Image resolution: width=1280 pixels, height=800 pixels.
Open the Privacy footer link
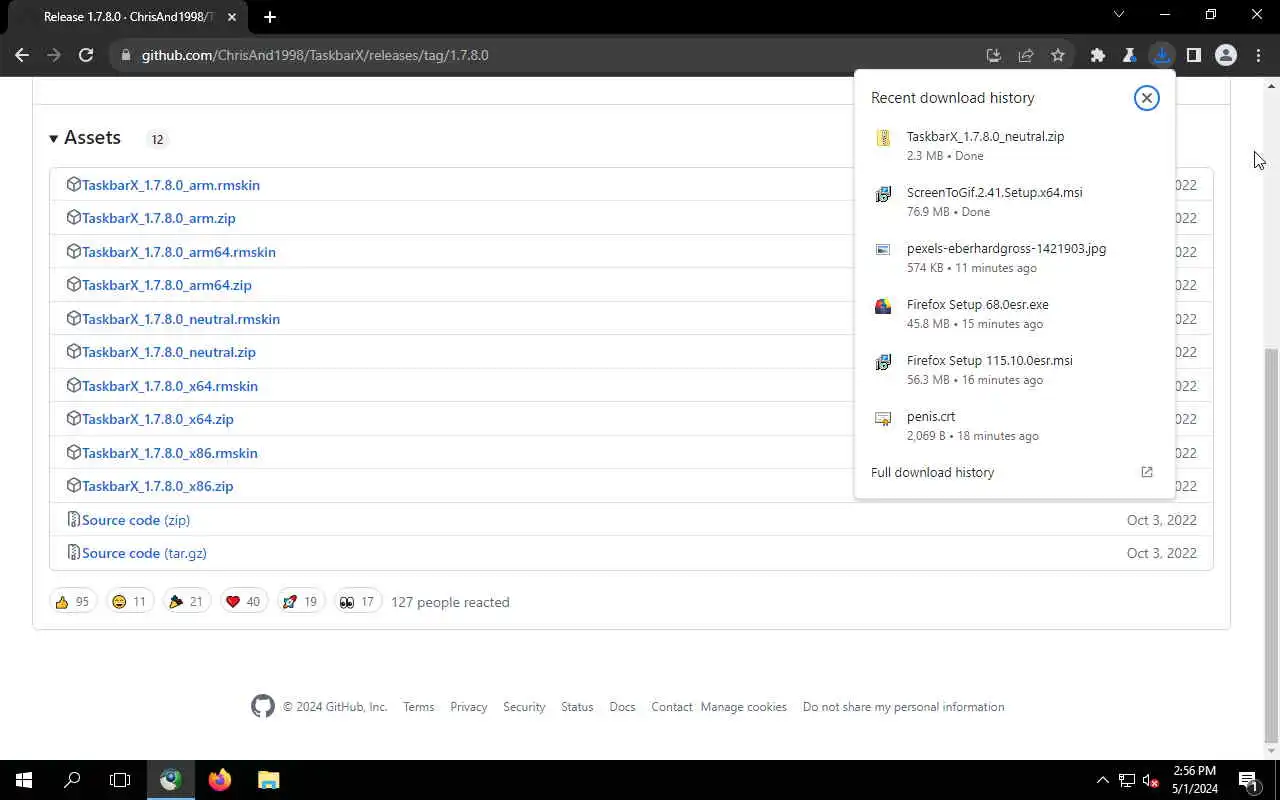coord(468,706)
